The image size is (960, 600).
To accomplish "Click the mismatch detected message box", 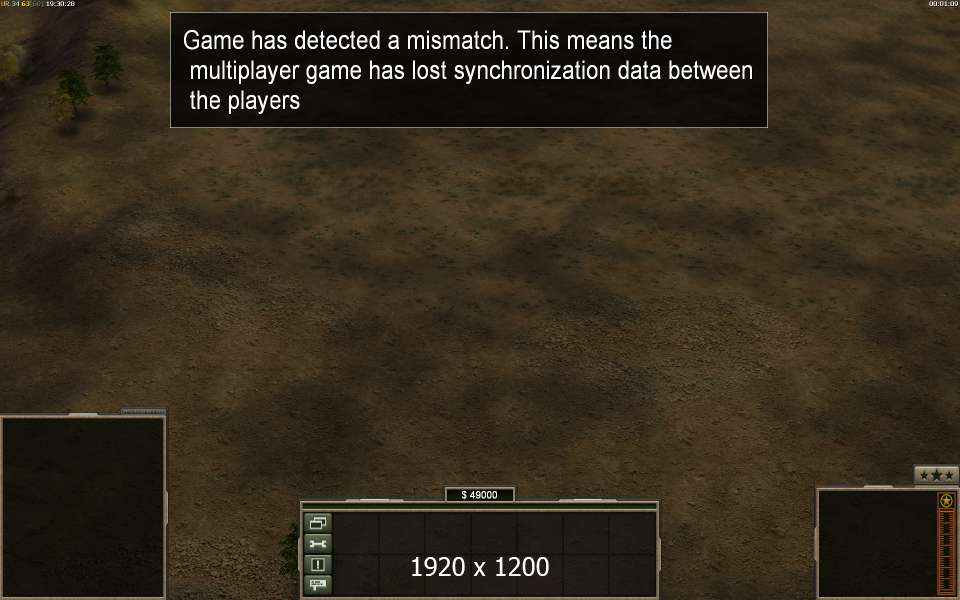I will click(x=469, y=70).
